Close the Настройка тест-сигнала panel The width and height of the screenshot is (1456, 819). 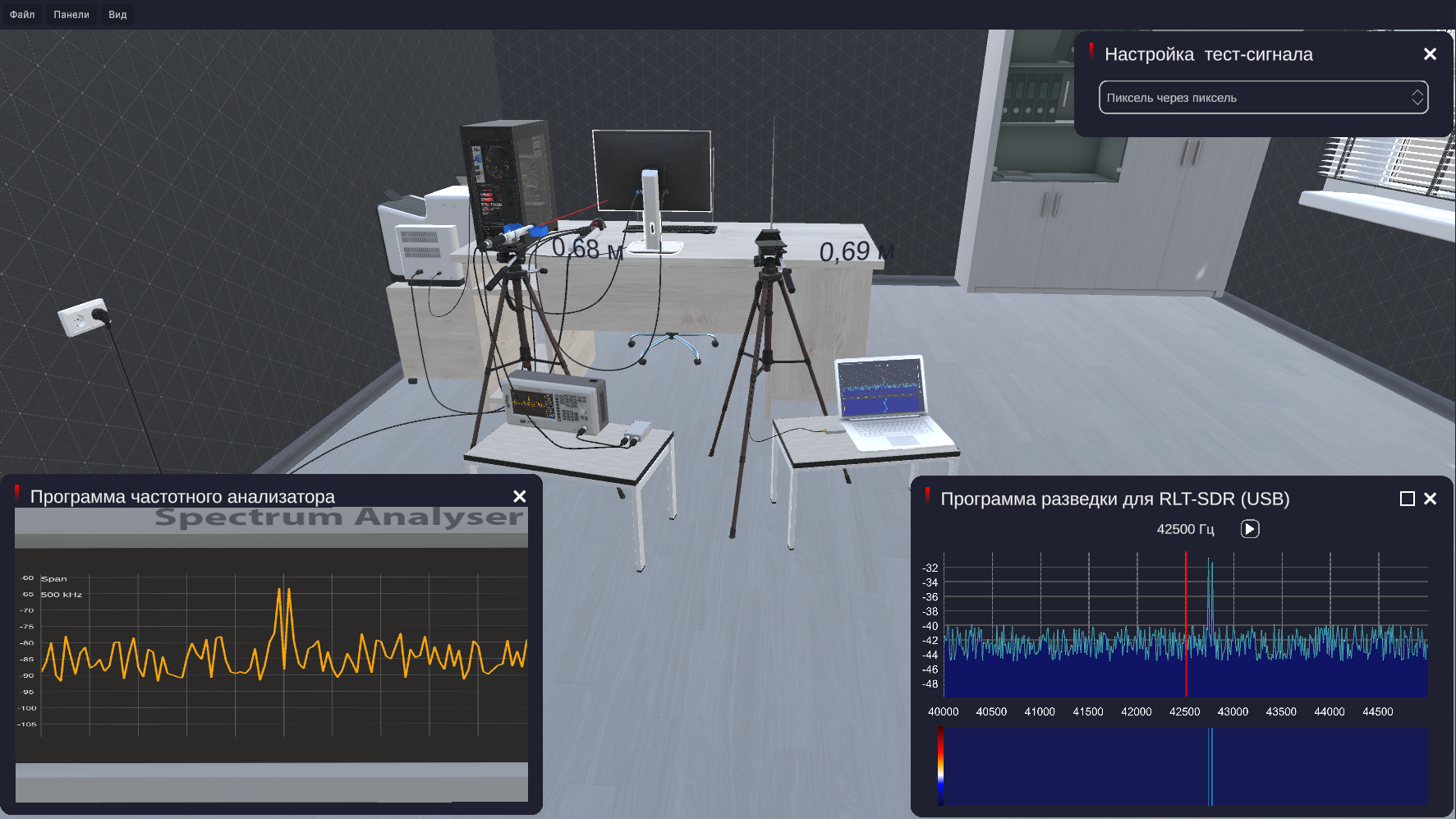point(1430,54)
